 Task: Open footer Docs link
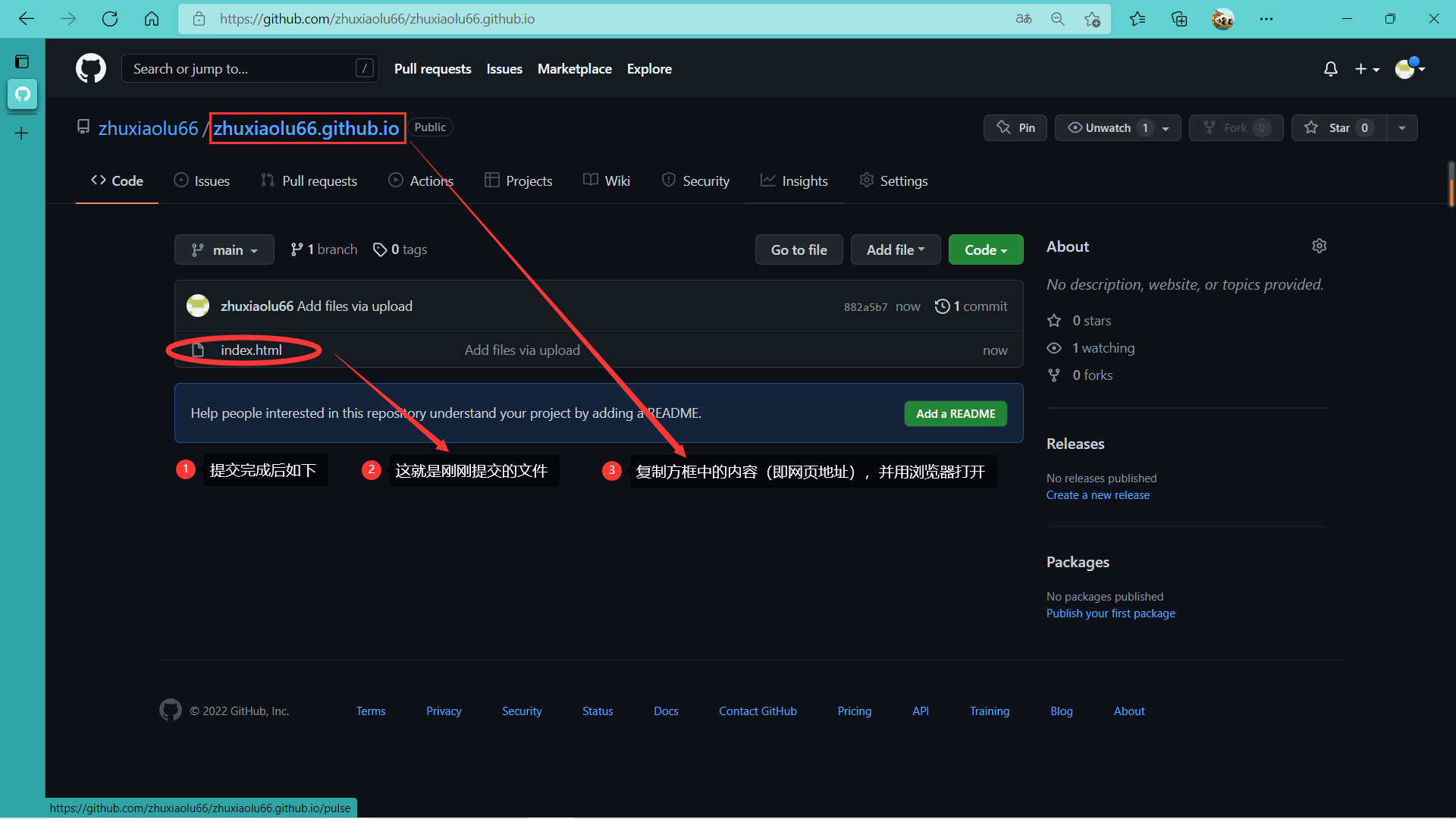[666, 711]
